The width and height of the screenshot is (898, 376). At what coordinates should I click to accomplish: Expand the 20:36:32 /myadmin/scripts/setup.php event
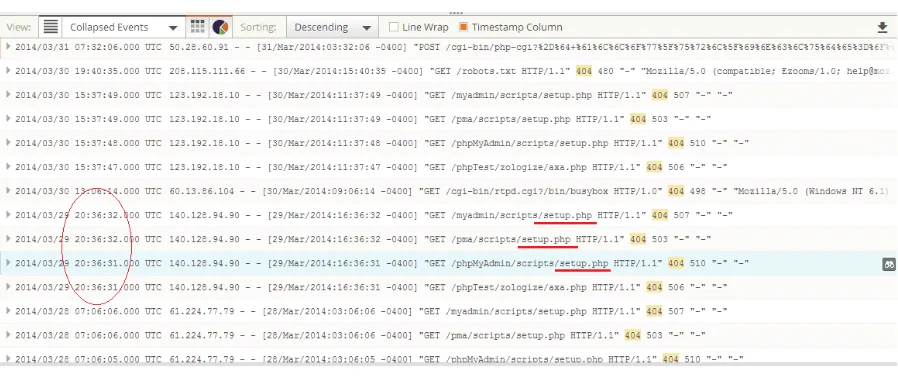[x=8, y=215]
